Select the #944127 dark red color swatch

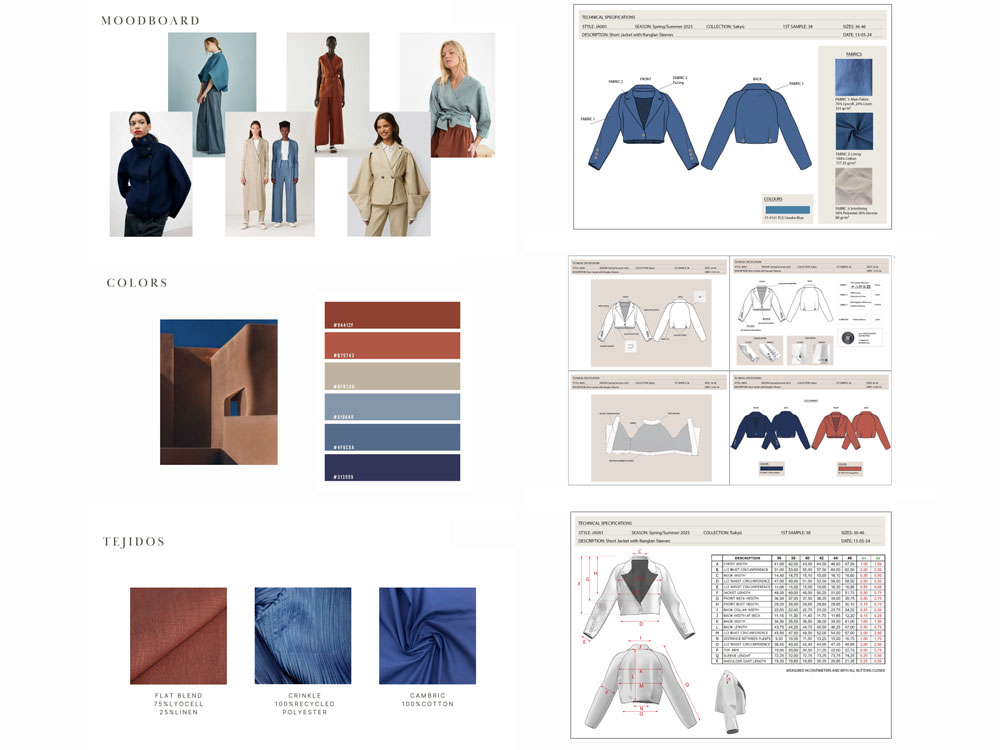point(390,314)
